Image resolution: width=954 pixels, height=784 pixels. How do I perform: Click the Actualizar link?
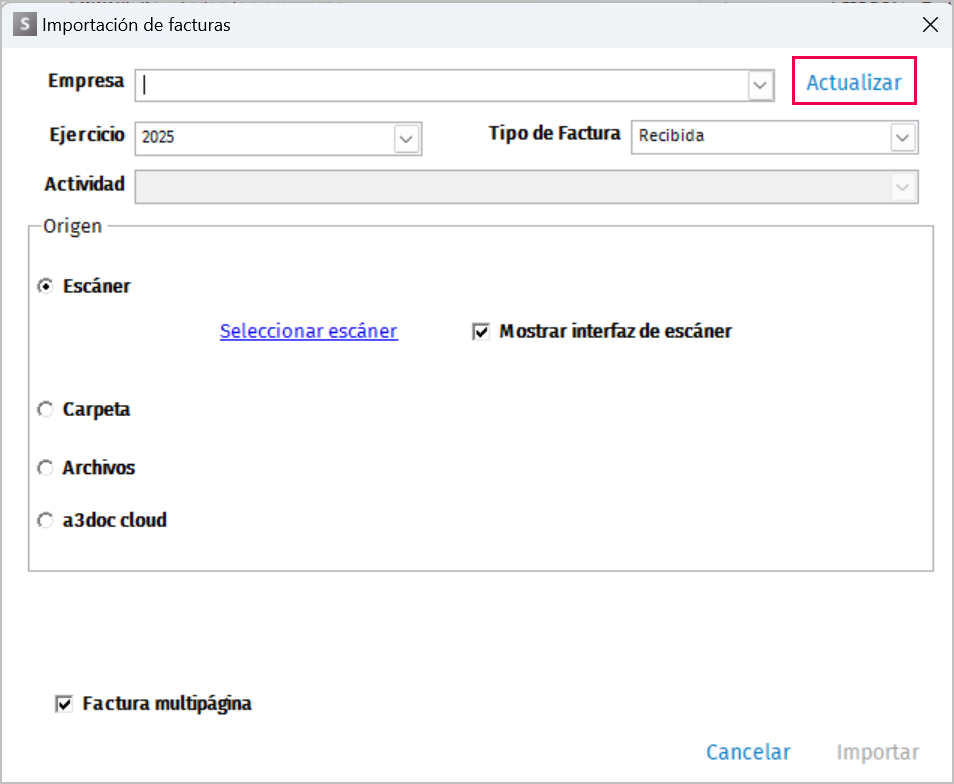coord(854,83)
